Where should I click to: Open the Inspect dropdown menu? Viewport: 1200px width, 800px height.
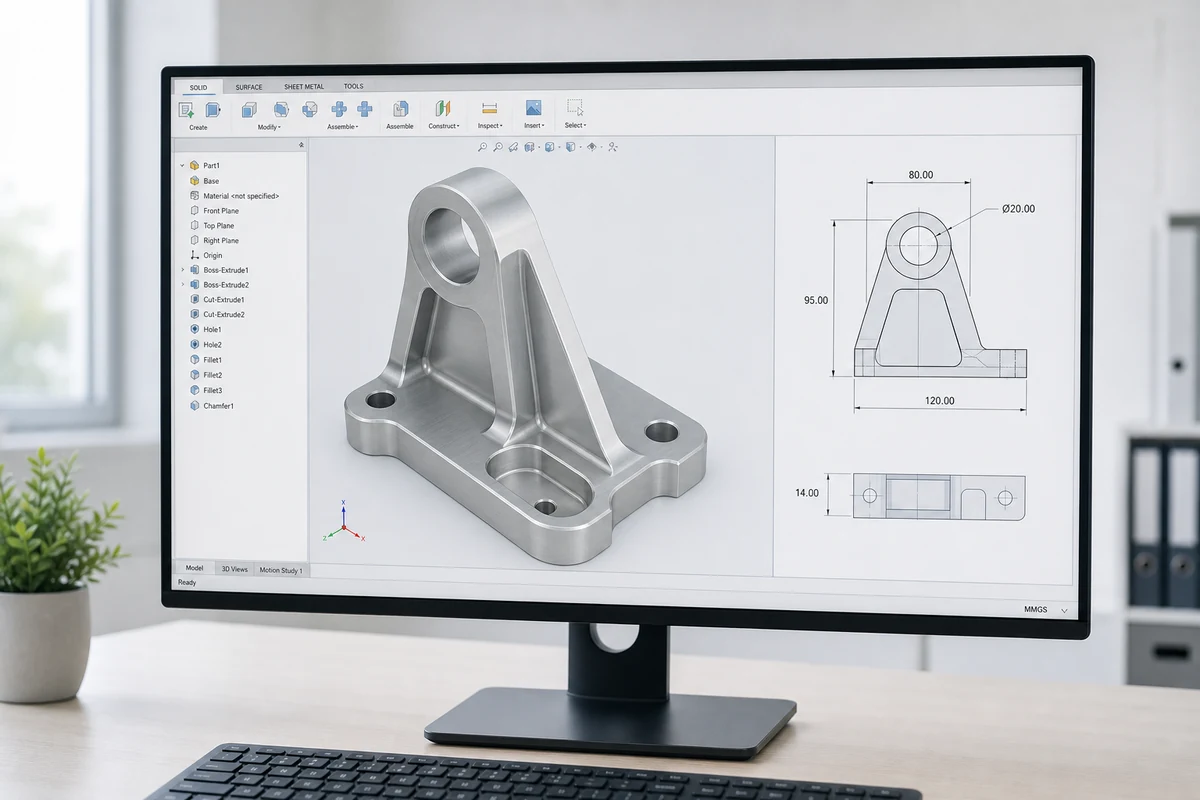point(489,126)
